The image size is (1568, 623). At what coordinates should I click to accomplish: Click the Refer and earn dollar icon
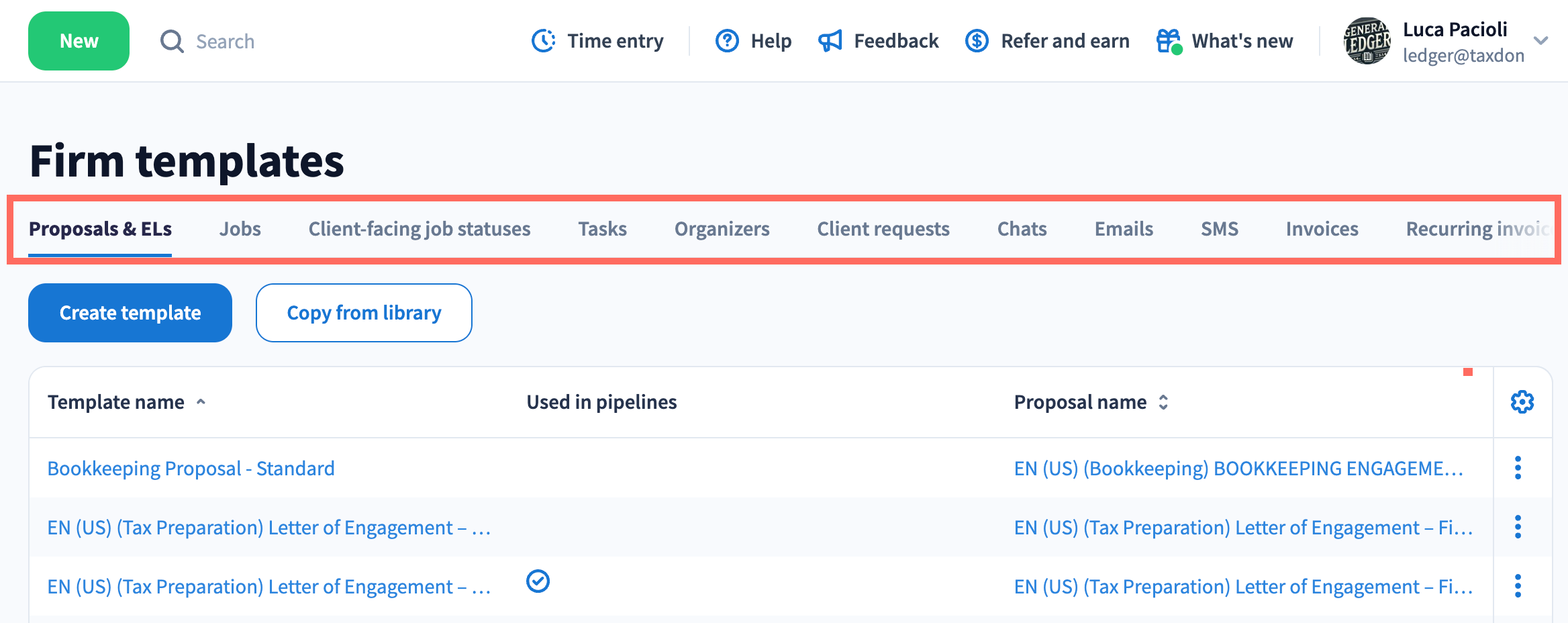pos(977,41)
